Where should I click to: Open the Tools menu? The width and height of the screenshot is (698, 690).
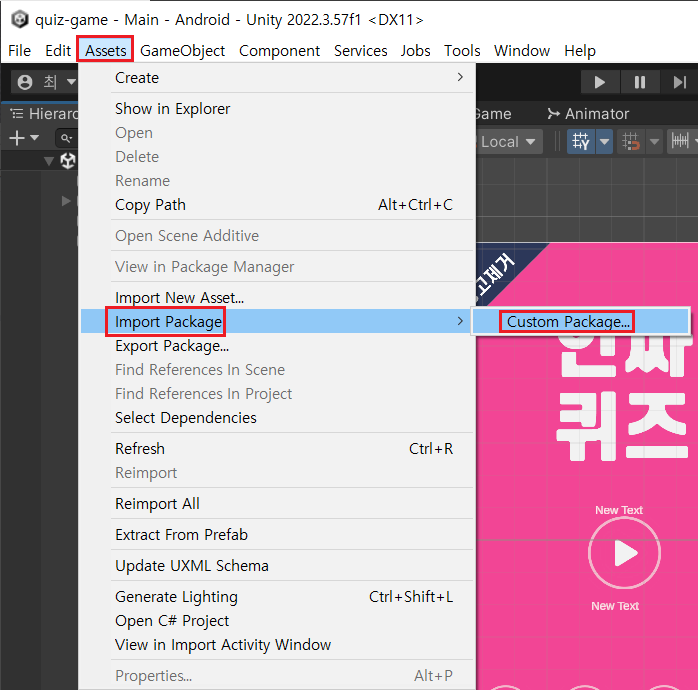pyautogui.click(x=462, y=51)
